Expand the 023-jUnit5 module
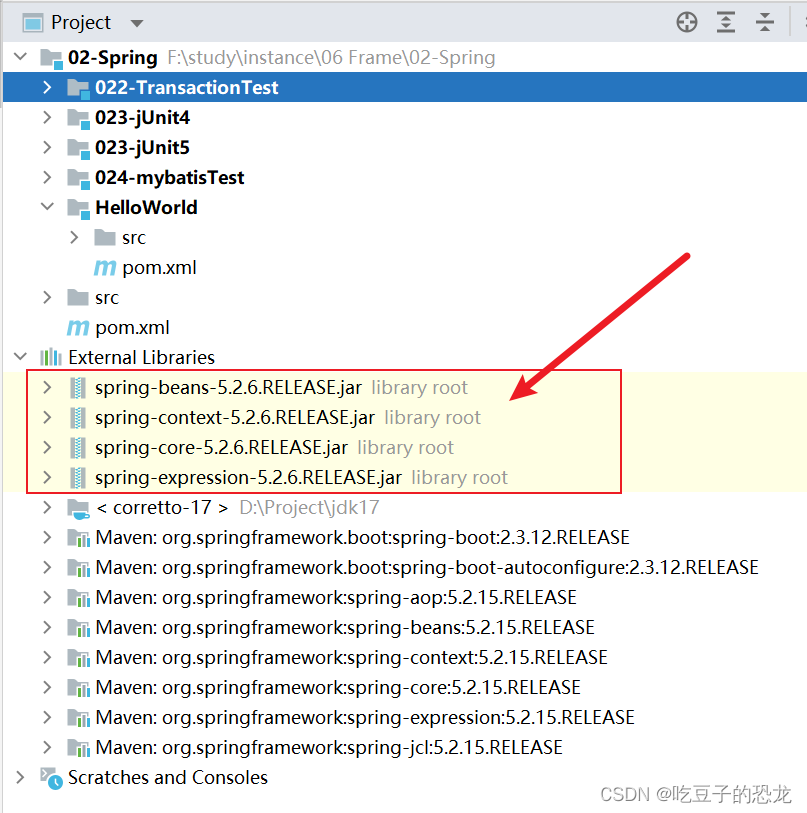Image resolution: width=807 pixels, height=813 pixels. [47, 147]
